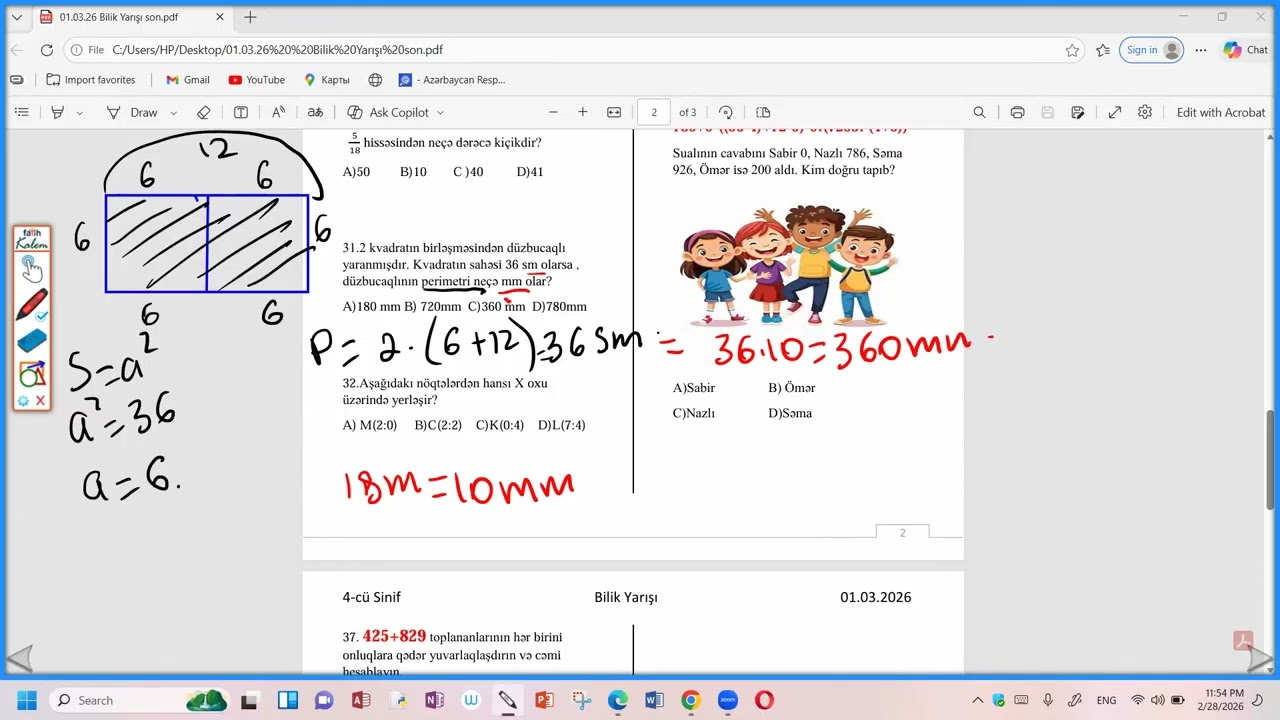Zoom in the PDF
Screen dimensions: 1280x720
tap(583, 112)
